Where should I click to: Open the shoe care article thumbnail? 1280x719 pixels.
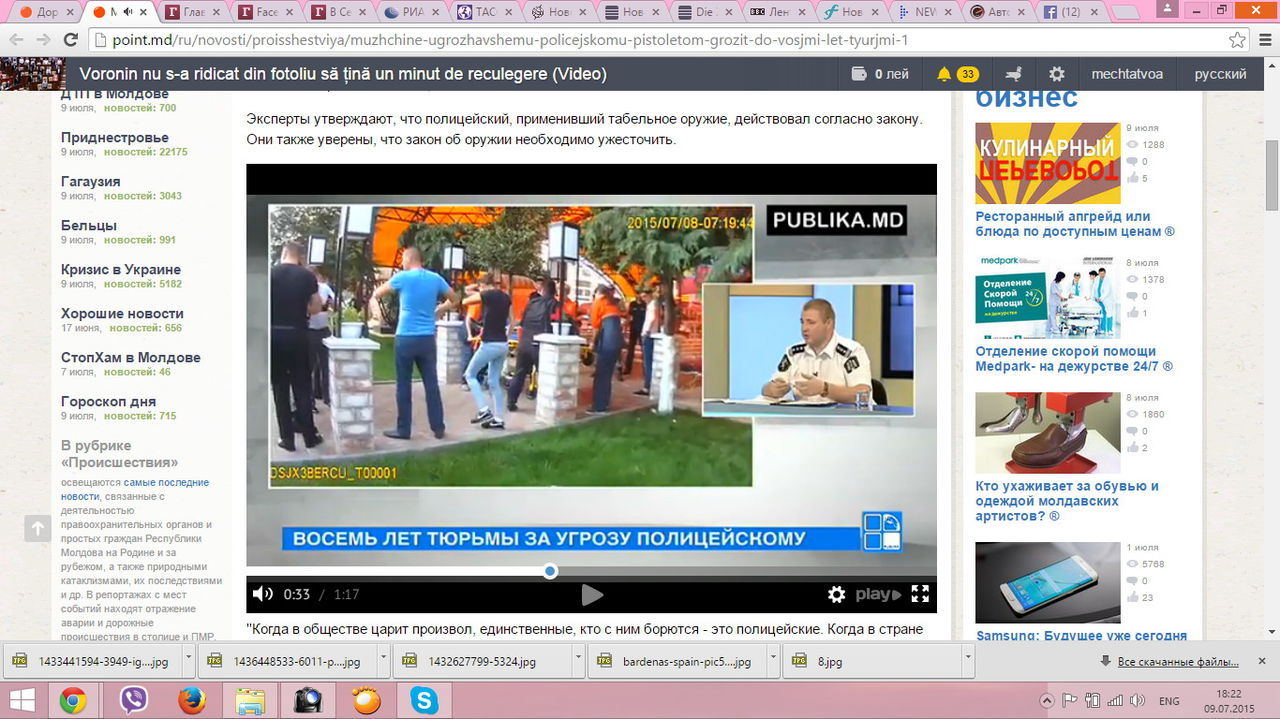[x=1047, y=432]
